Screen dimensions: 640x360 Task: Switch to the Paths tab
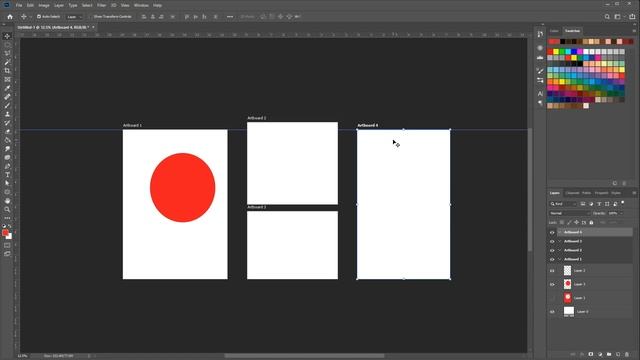[x=587, y=193]
